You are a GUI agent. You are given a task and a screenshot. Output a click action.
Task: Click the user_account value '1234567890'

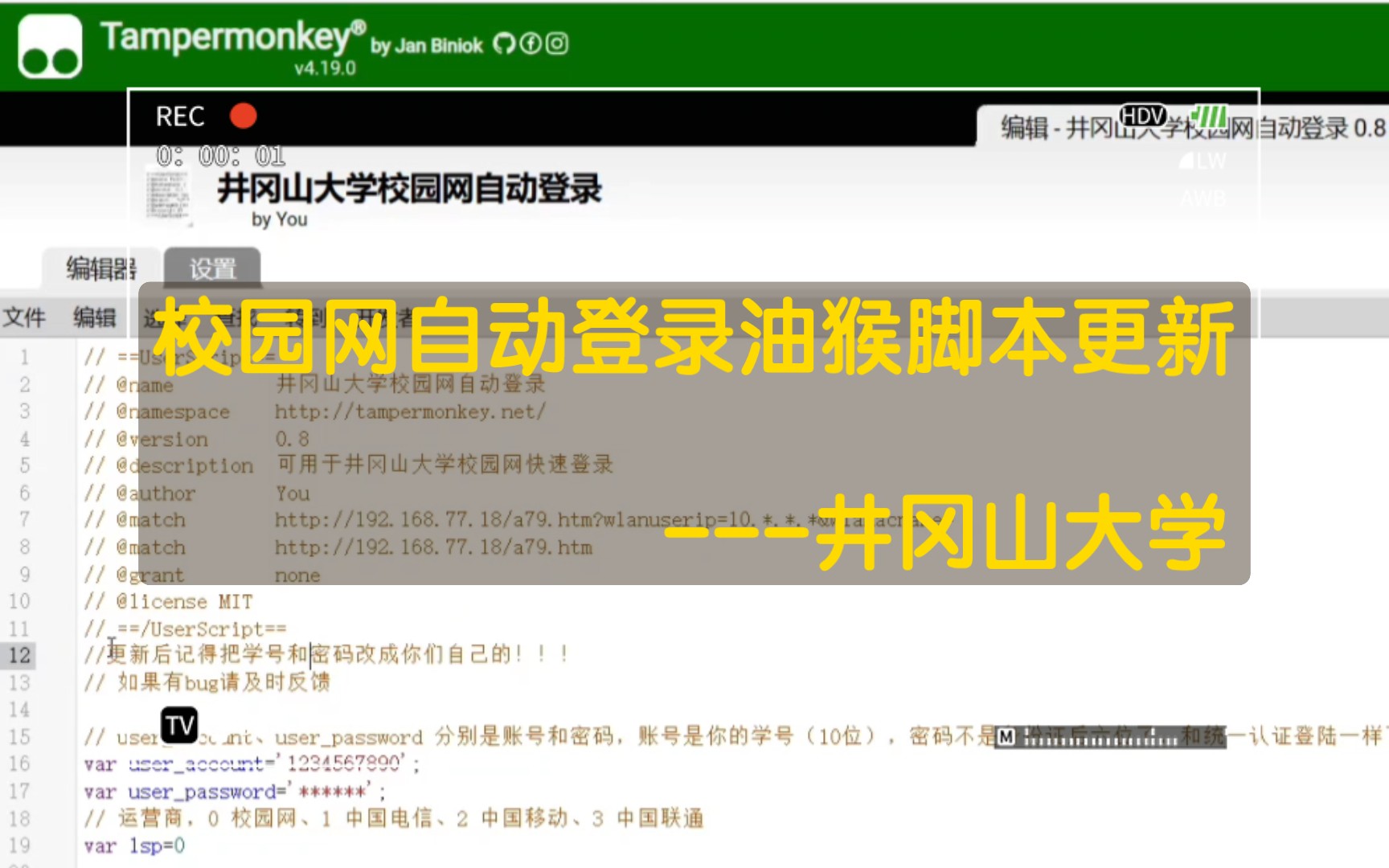[x=343, y=764]
